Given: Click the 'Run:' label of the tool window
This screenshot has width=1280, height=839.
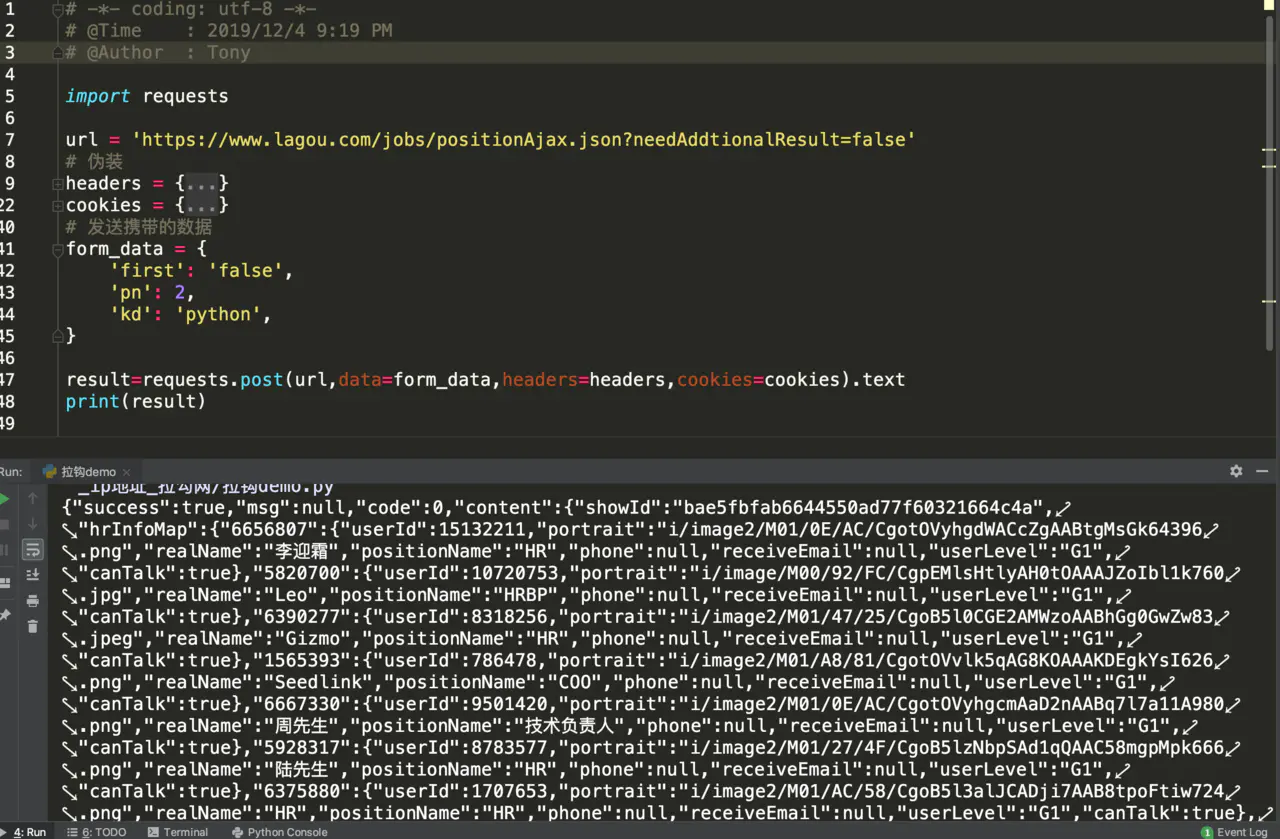Looking at the screenshot, I should (x=10, y=471).
